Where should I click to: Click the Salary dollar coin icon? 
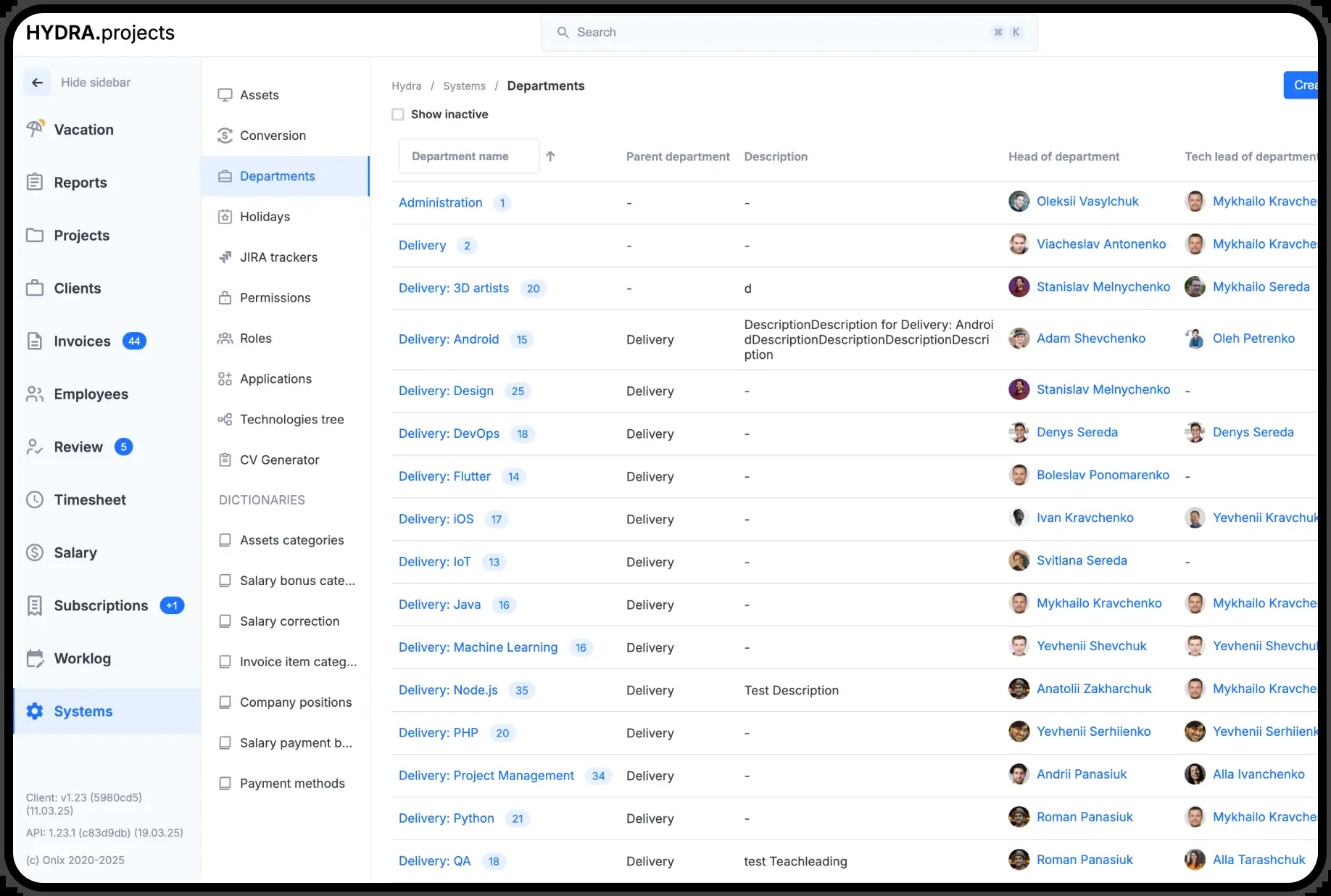35,552
